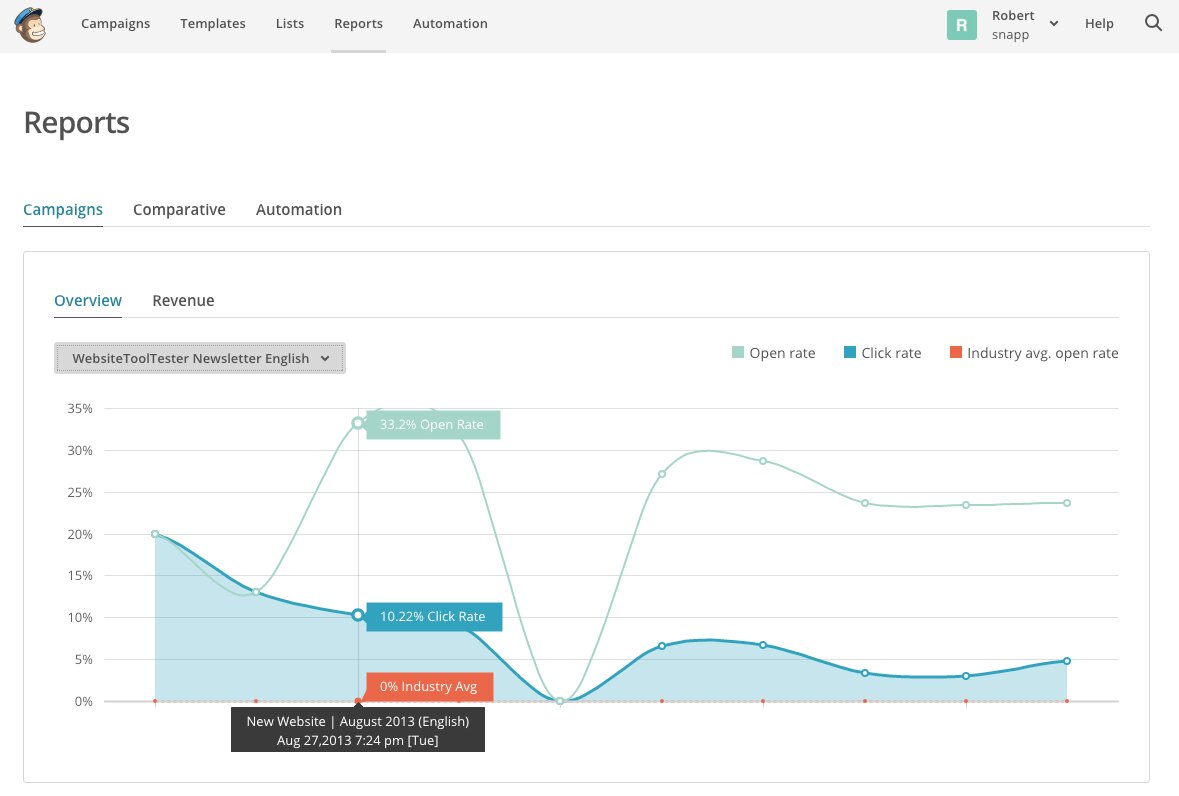Open search using the magnifying glass icon
The image size is (1179, 796).
1153,23
